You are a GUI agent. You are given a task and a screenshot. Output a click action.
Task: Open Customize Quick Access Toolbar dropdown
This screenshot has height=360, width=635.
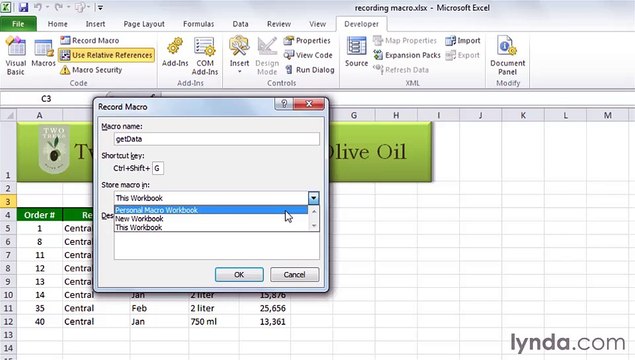point(100,7)
